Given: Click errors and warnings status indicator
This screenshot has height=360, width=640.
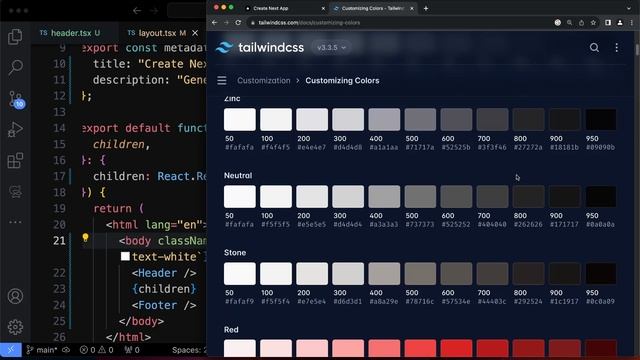Looking at the screenshot, I should point(96,350).
